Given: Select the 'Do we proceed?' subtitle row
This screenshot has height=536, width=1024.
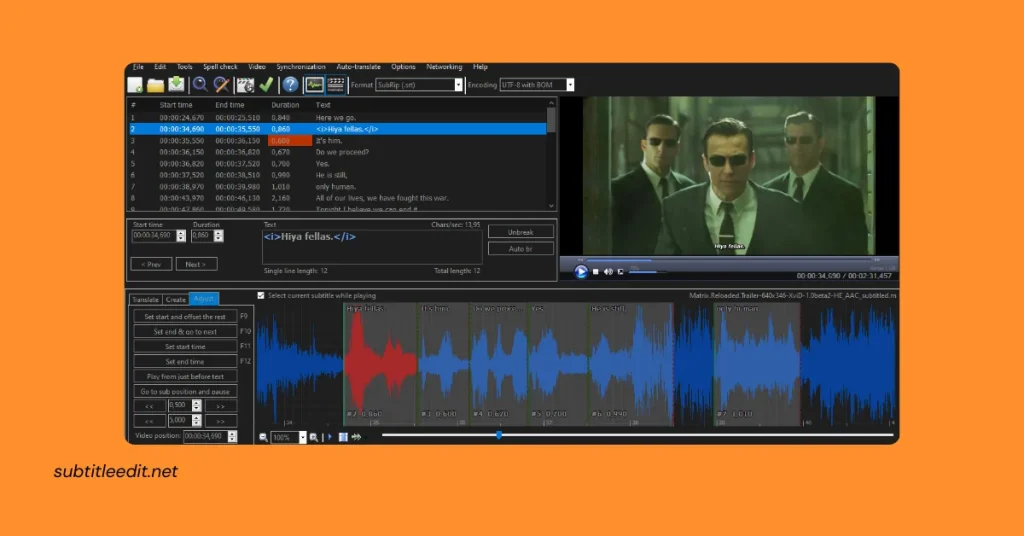Looking at the screenshot, I should click(x=340, y=152).
